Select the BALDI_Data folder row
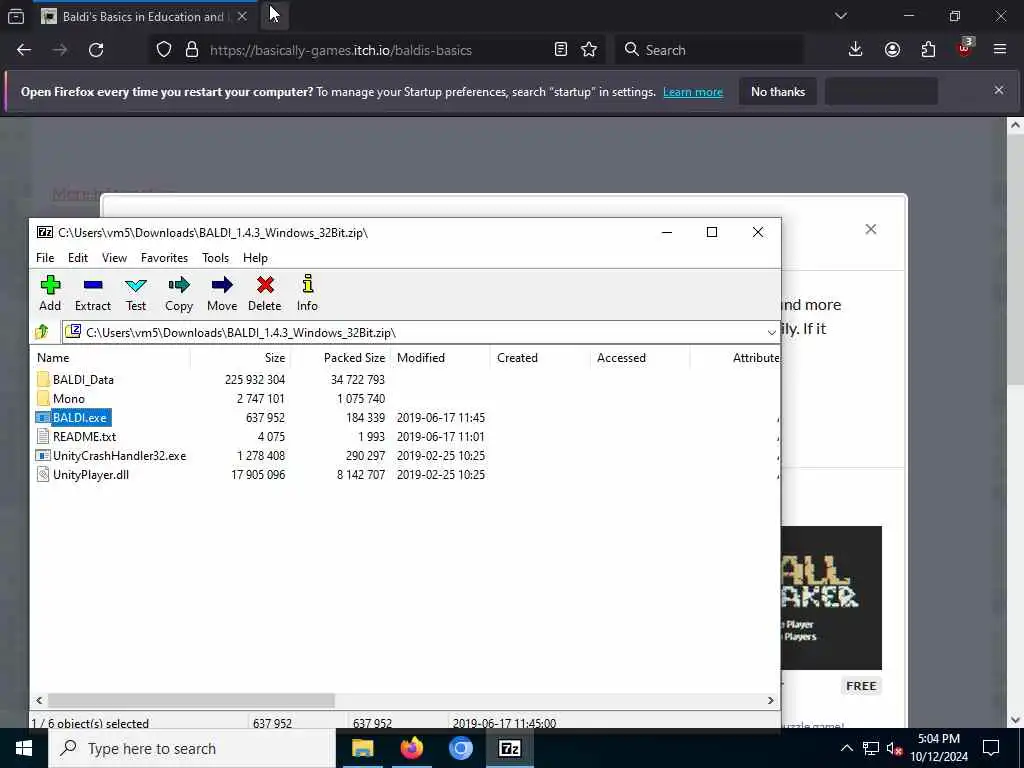The height and width of the screenshot is (768, 1024). (x=405, y=379)
